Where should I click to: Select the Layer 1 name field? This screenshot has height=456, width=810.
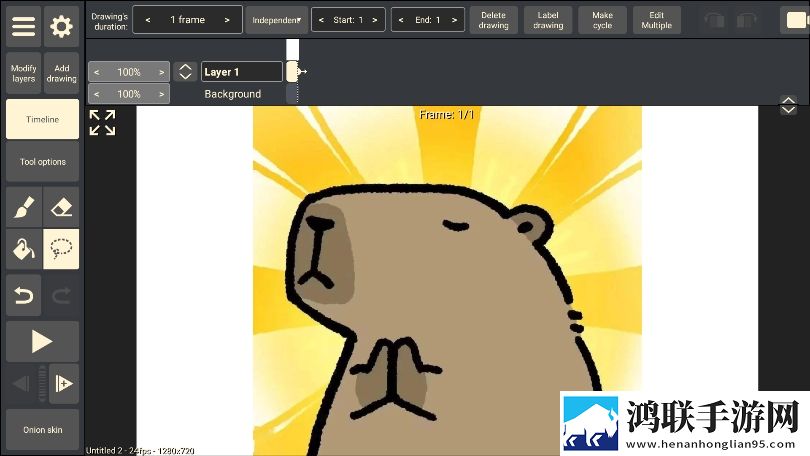pyautogui.click(x=242, y=72)
